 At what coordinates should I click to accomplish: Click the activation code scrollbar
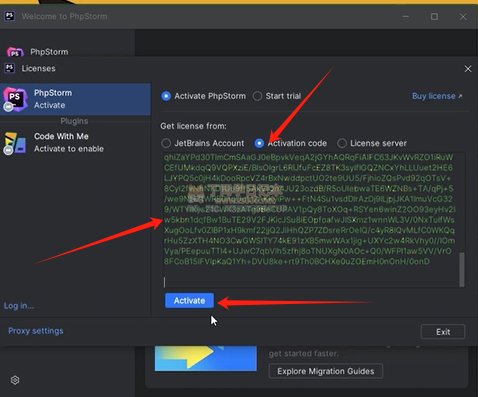(x=462, y=270)
